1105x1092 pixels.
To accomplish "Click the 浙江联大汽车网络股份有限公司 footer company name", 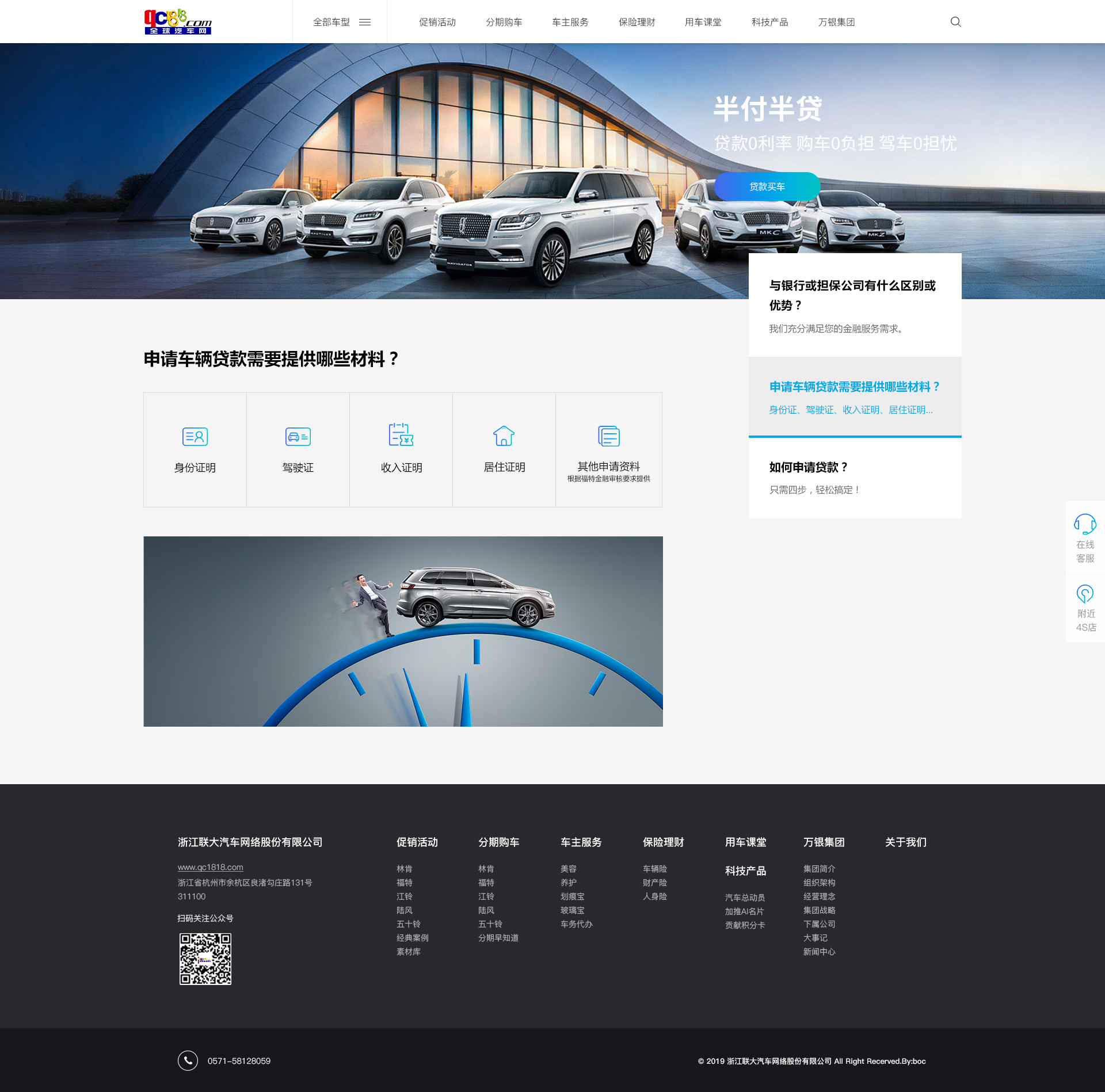I will (250, 842).
